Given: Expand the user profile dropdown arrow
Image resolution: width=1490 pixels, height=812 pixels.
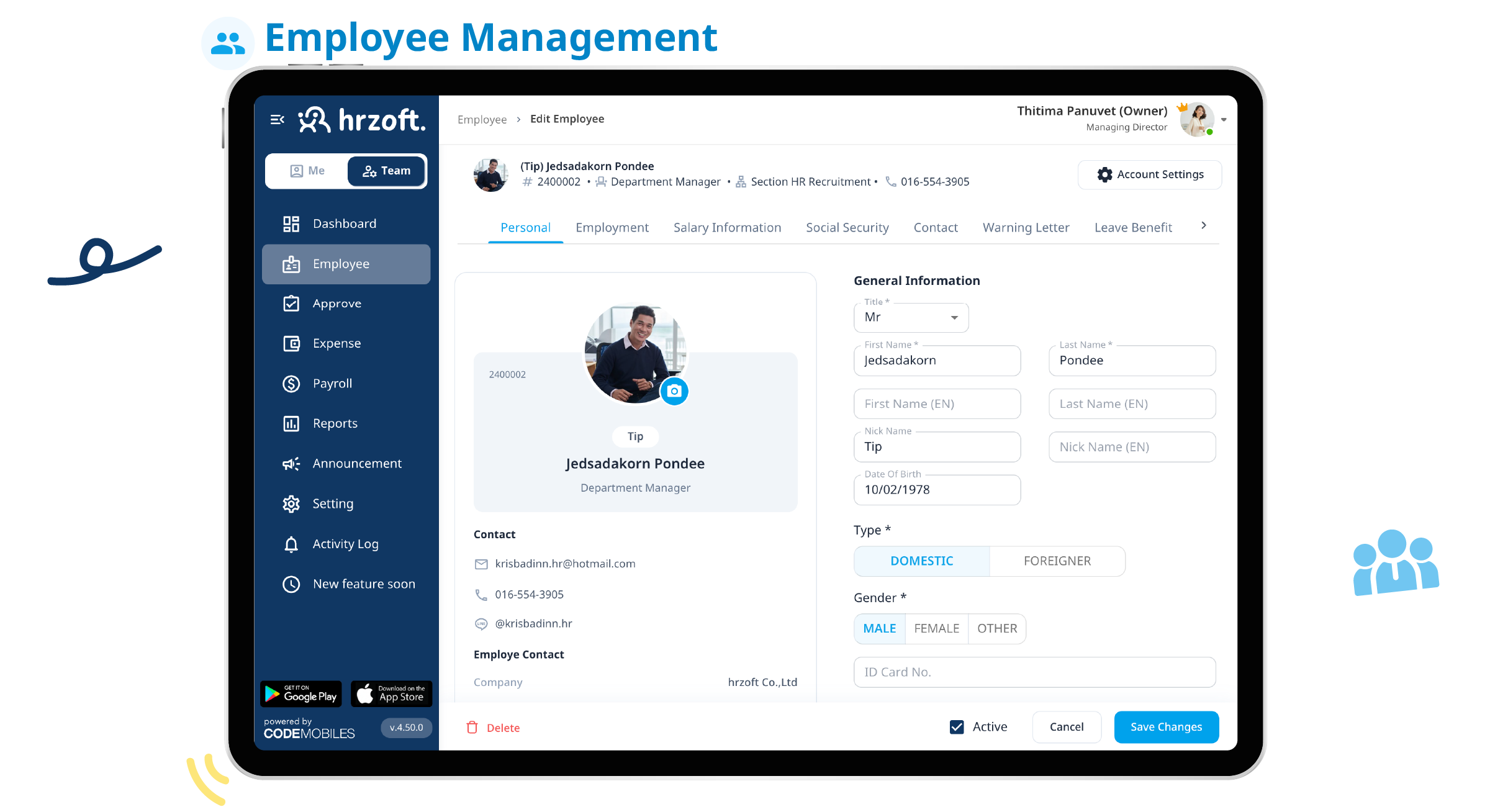Looking at the screenshot, I should click(x=1223, y=120).
